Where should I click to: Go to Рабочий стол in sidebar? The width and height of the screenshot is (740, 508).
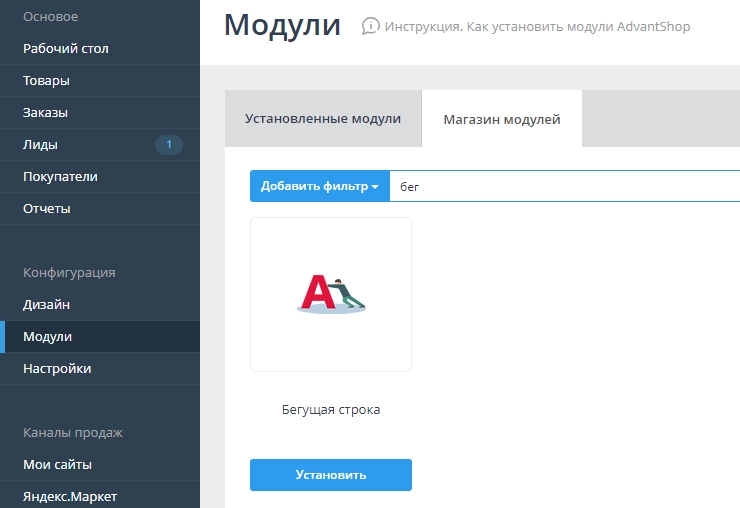click(x=66, y=49)
